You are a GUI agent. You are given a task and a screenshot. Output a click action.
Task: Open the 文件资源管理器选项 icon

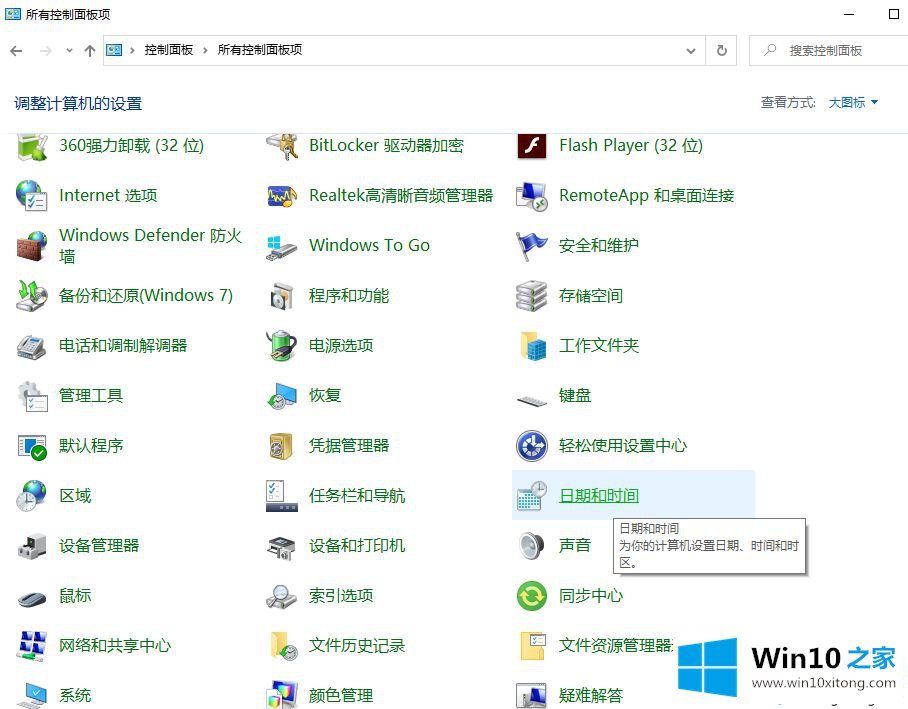tap(533, 646)
